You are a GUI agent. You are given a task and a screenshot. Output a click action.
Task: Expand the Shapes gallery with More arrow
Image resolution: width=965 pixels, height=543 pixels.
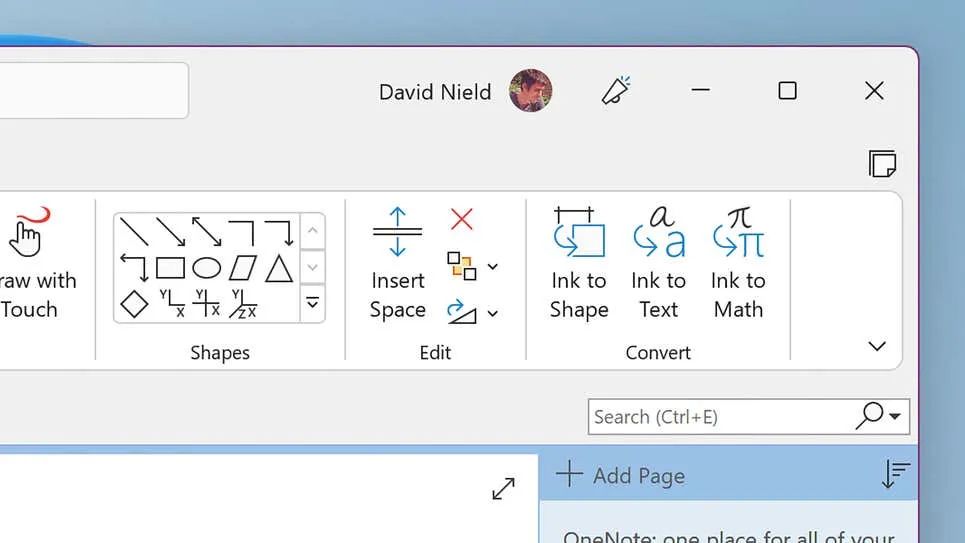312,302
